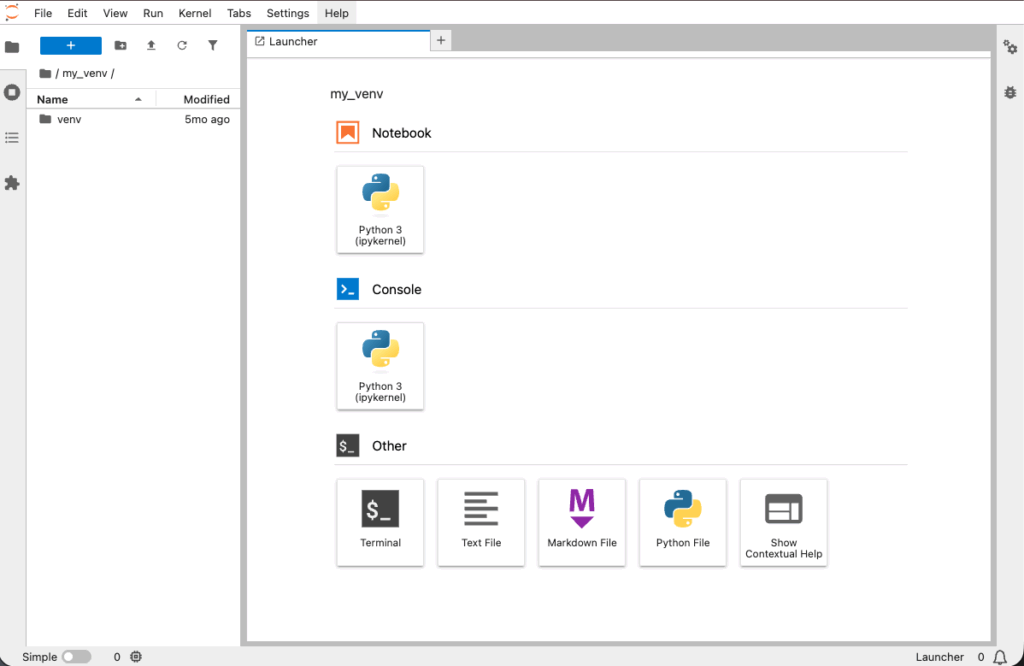
Task: Open the Debugger bug icon panel
Action: click(x=1010, y=92)
